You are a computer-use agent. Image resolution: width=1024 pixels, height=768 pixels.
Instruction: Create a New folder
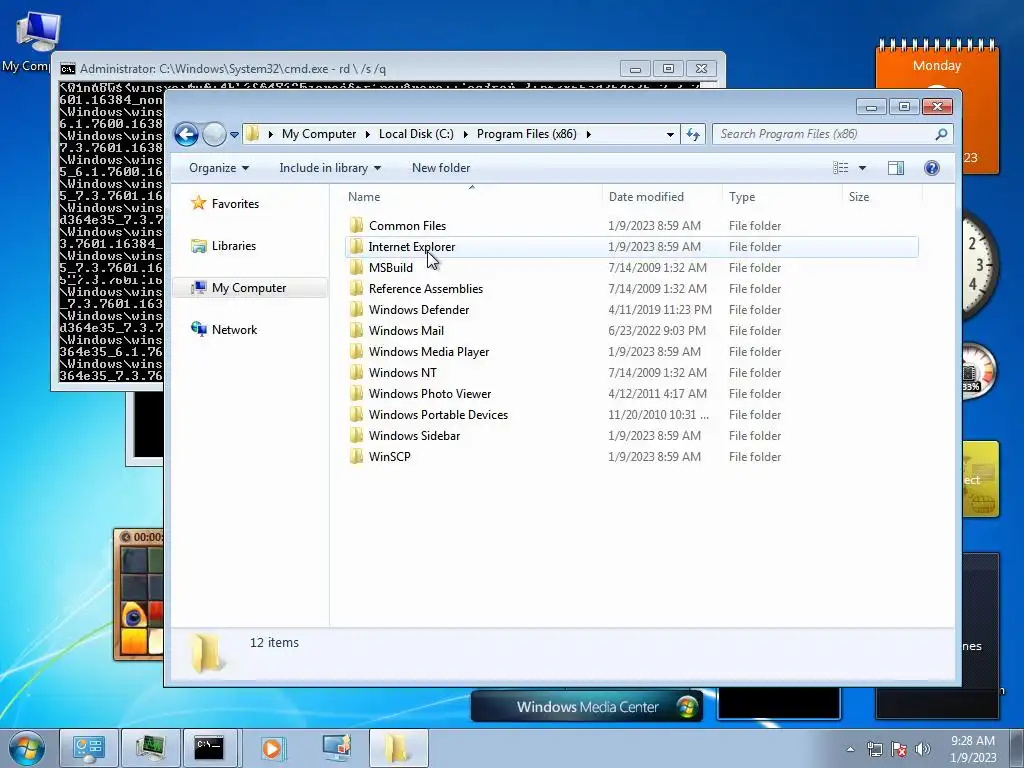(x=441, y=168)
